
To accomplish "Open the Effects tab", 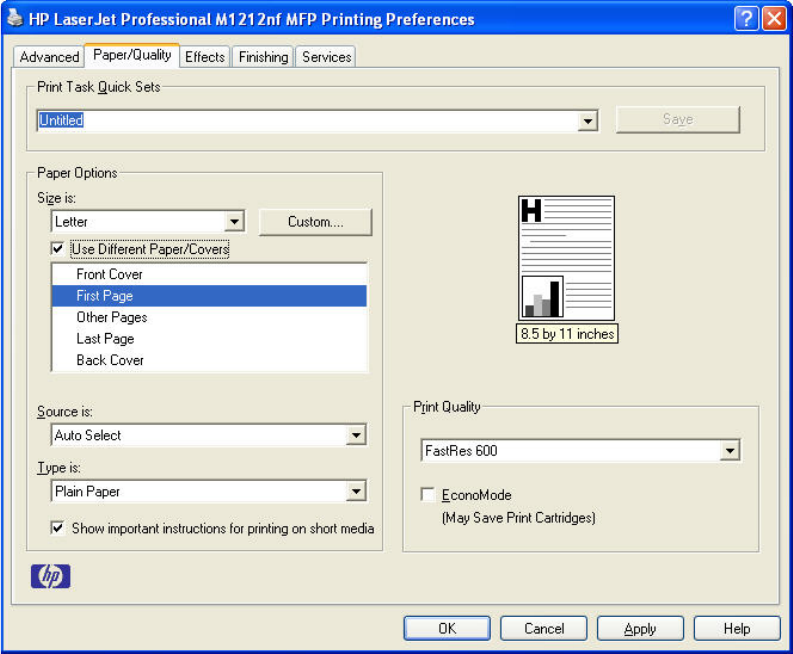I will pos(205,57).
